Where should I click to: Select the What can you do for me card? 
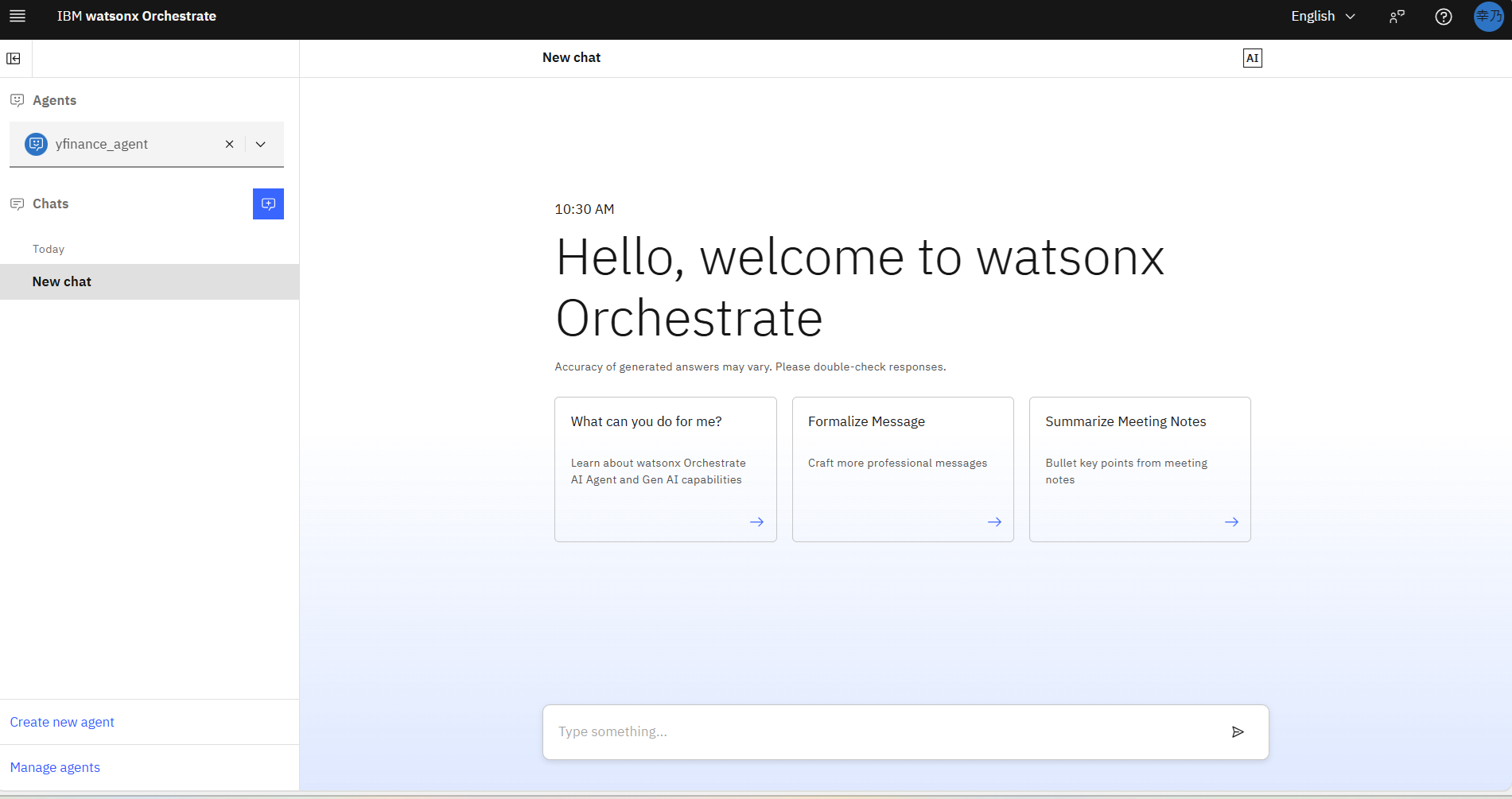point(665,469)
